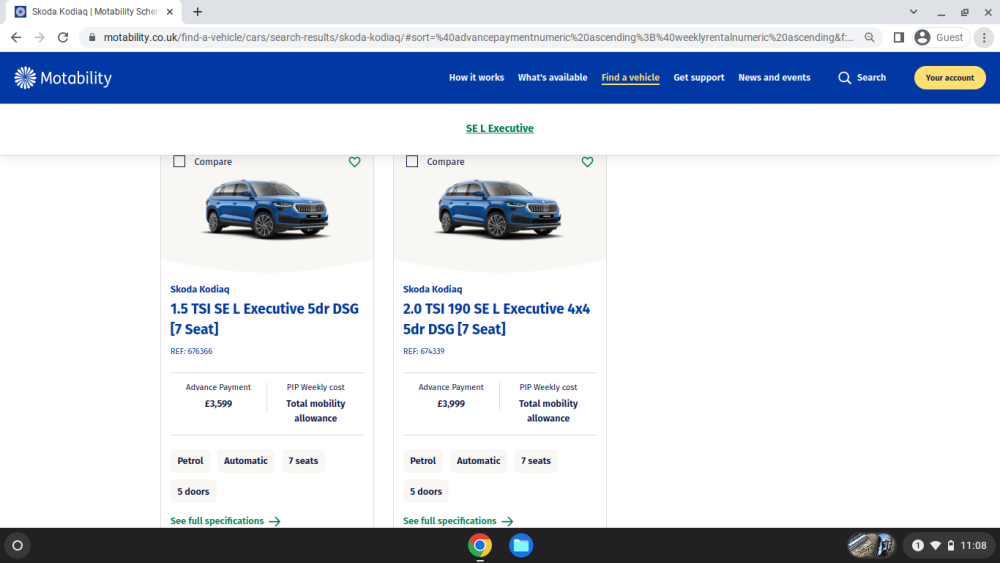Click 5 doors tag on 1.5 TSI card
The width and height of the screenshot is (1000, 563).
tap(193, 492)
